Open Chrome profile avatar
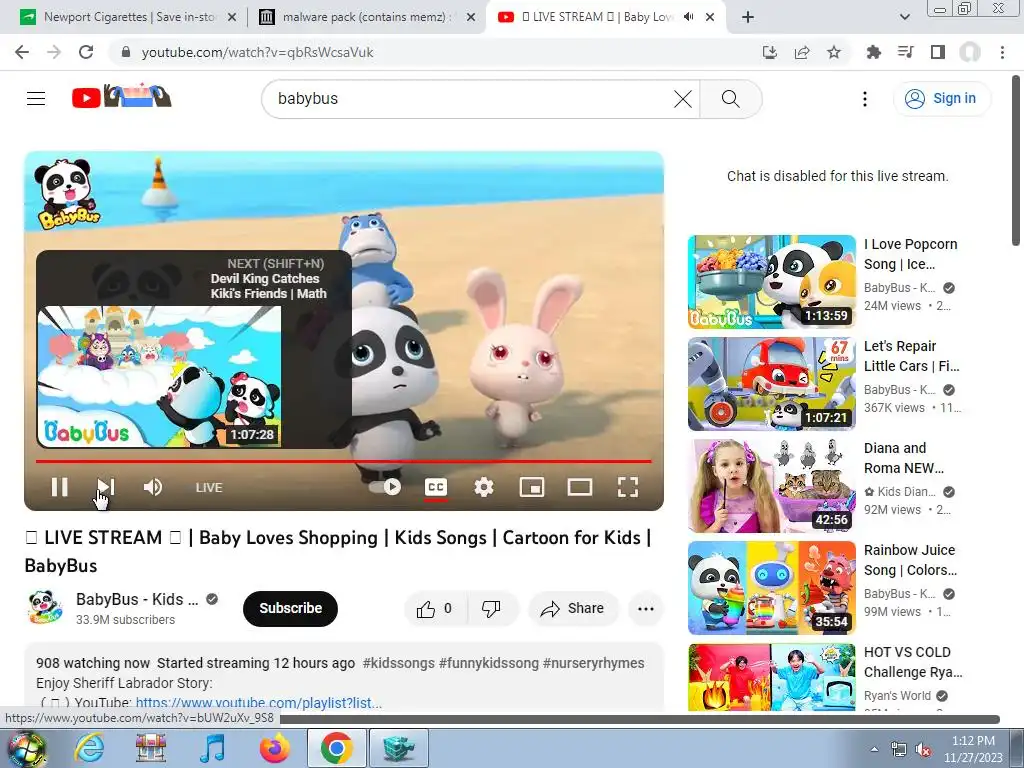 [x=970, y=52]
